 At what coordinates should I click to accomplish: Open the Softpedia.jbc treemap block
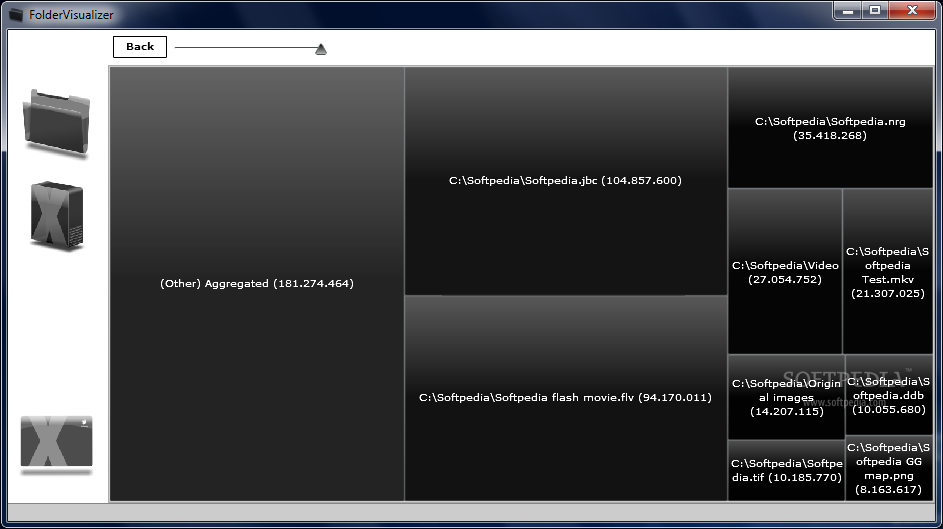click(x=566, y=181)
